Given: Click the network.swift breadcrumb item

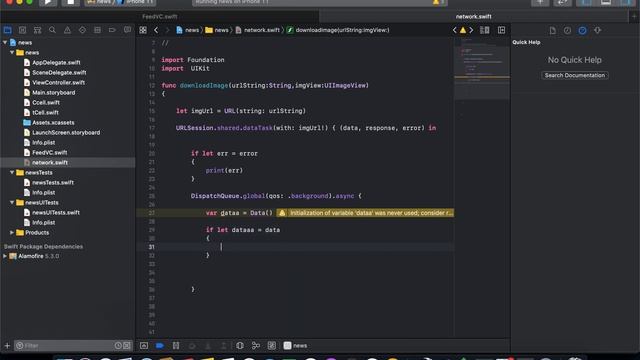Looking at the screenshot, I should pos(258,30).
